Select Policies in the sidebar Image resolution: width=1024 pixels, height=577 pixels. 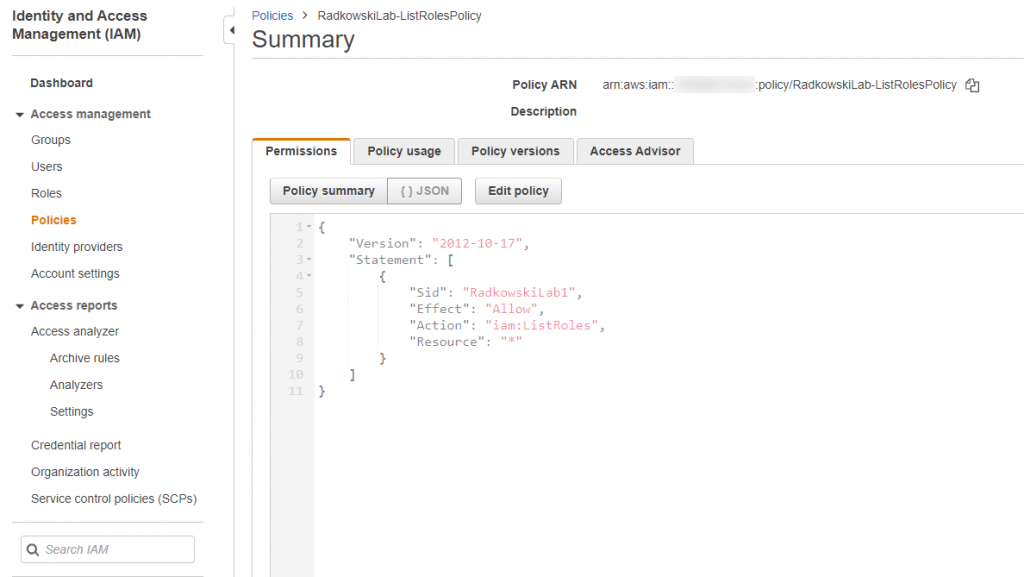54,220
